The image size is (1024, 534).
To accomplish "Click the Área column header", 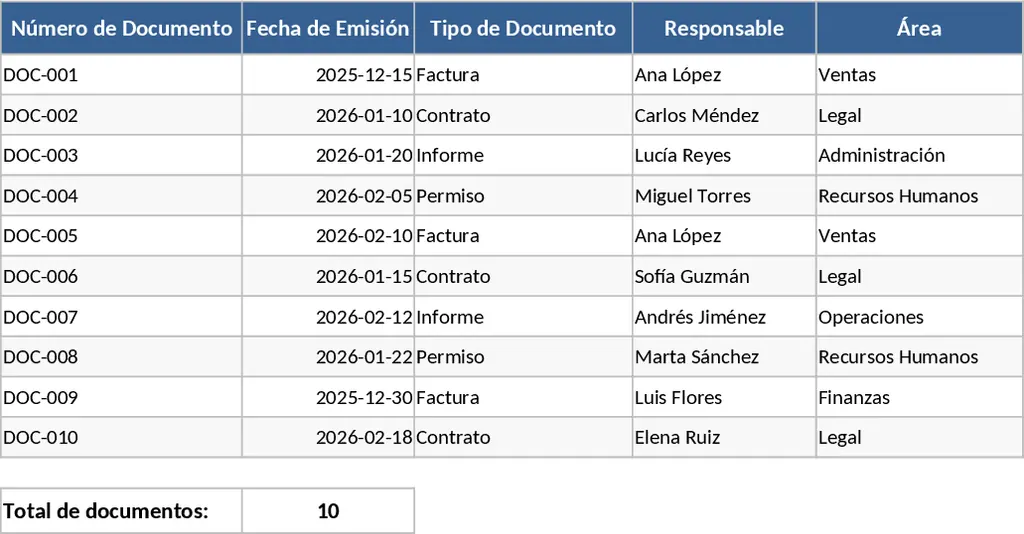I will pos(919,28).
